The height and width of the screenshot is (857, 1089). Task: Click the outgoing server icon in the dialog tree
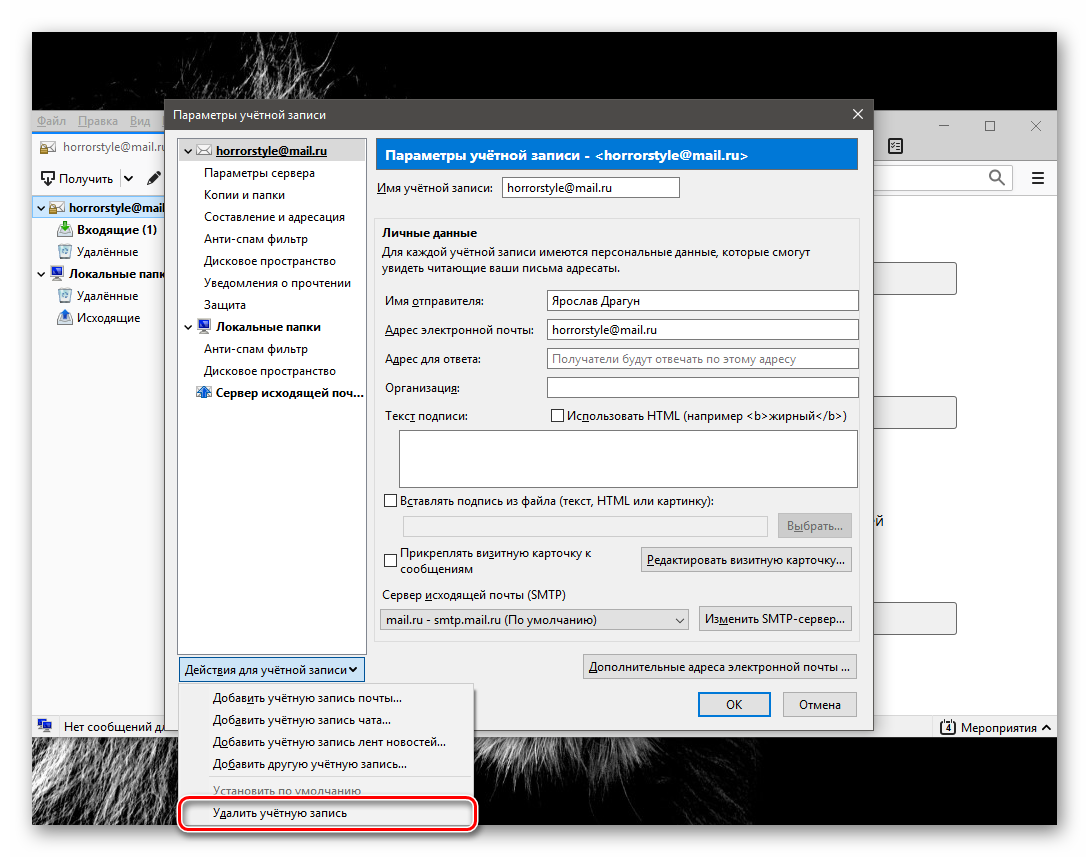coord(203,392)
